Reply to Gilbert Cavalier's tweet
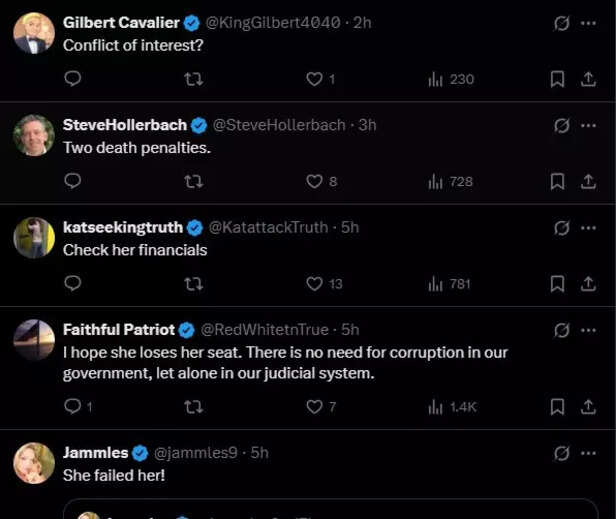Image resolution: width=616 pixels, height=519 pixels. [x=72, y=79]
